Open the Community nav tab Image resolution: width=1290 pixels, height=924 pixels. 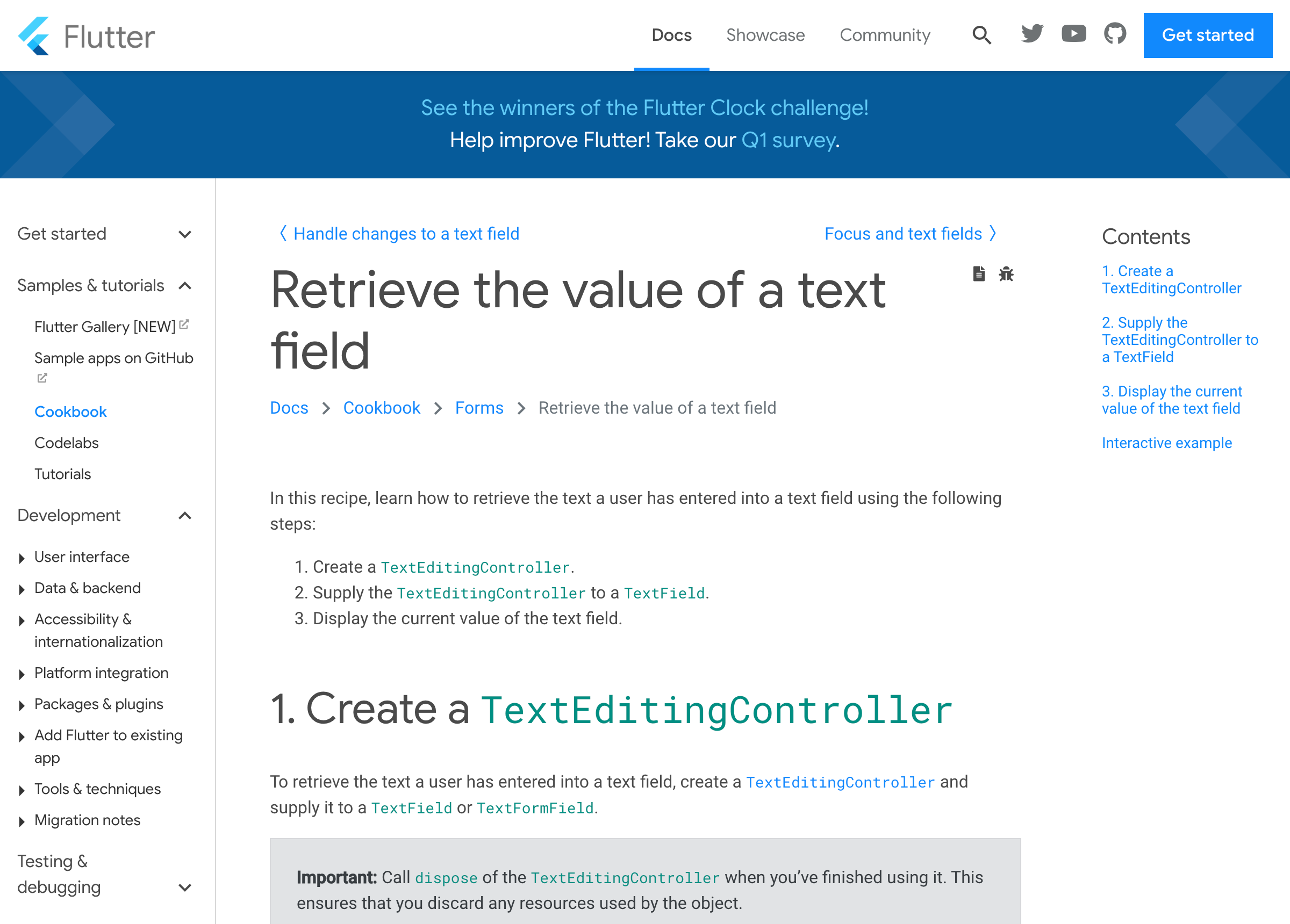click(x=885, y=35)
